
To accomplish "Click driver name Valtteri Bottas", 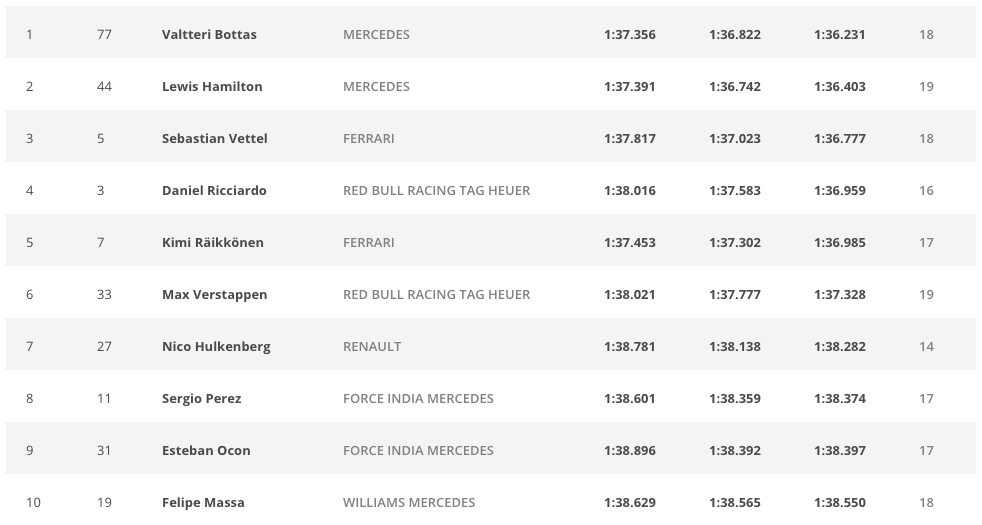I will coord(209,34).
